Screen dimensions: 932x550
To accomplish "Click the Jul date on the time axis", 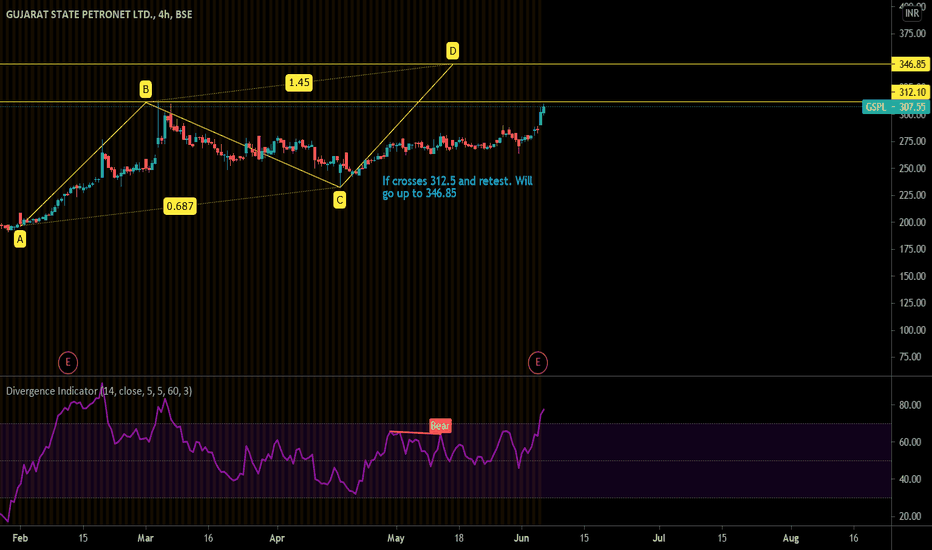I will tap(659, 538).
